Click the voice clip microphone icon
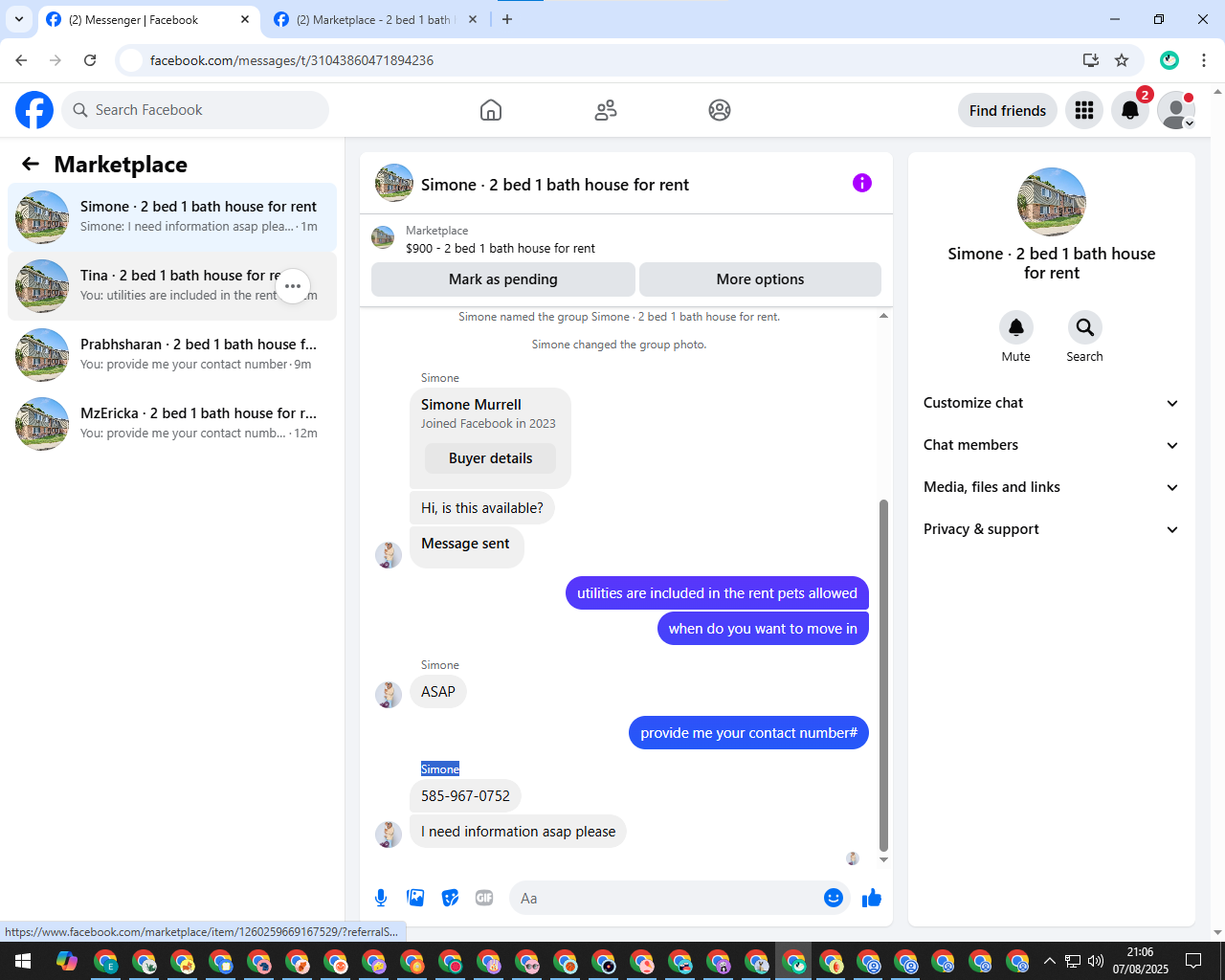The width and height of the screenshot is (1225, 980). [x=381, y=898]
